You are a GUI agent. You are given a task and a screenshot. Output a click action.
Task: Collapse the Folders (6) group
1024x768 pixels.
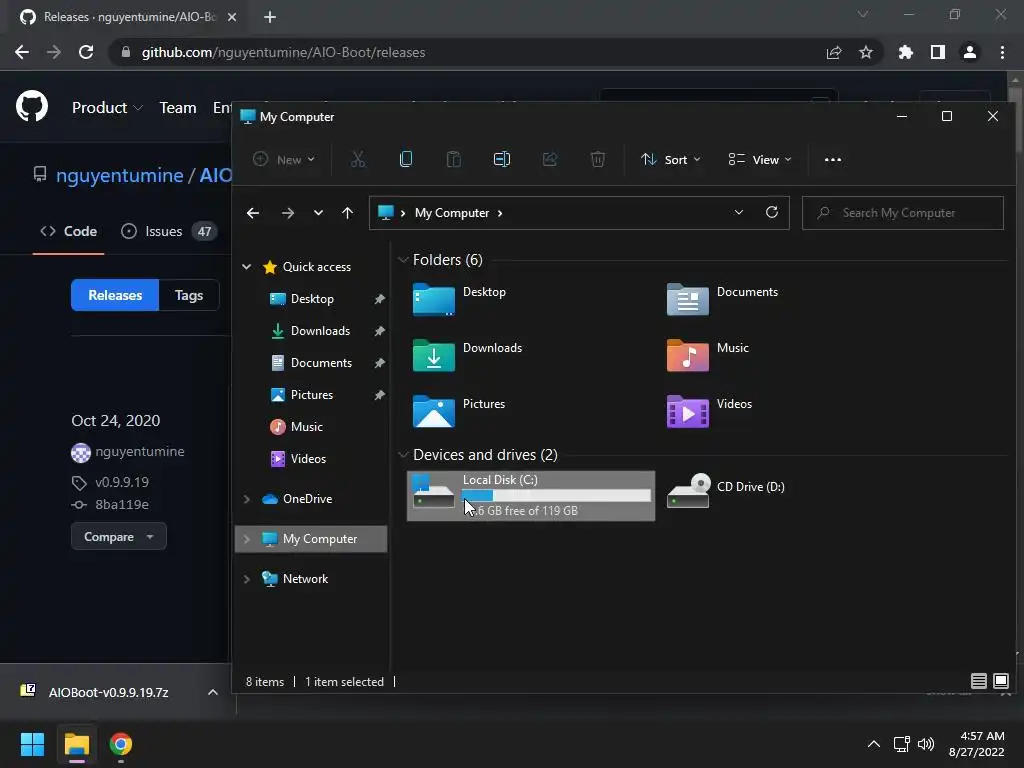(x=403, y=260)
